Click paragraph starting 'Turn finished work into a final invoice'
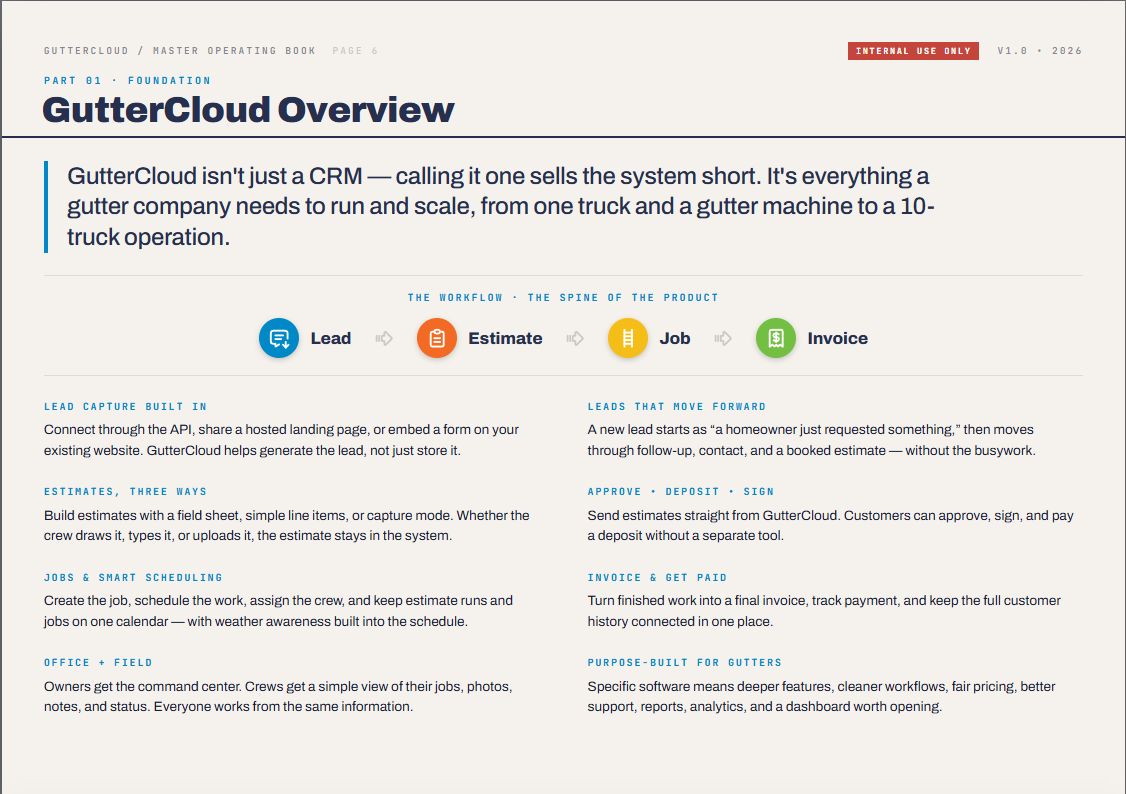Image resolution: width=1126 pixels, height=794 pixels. [x=824, y=611]
